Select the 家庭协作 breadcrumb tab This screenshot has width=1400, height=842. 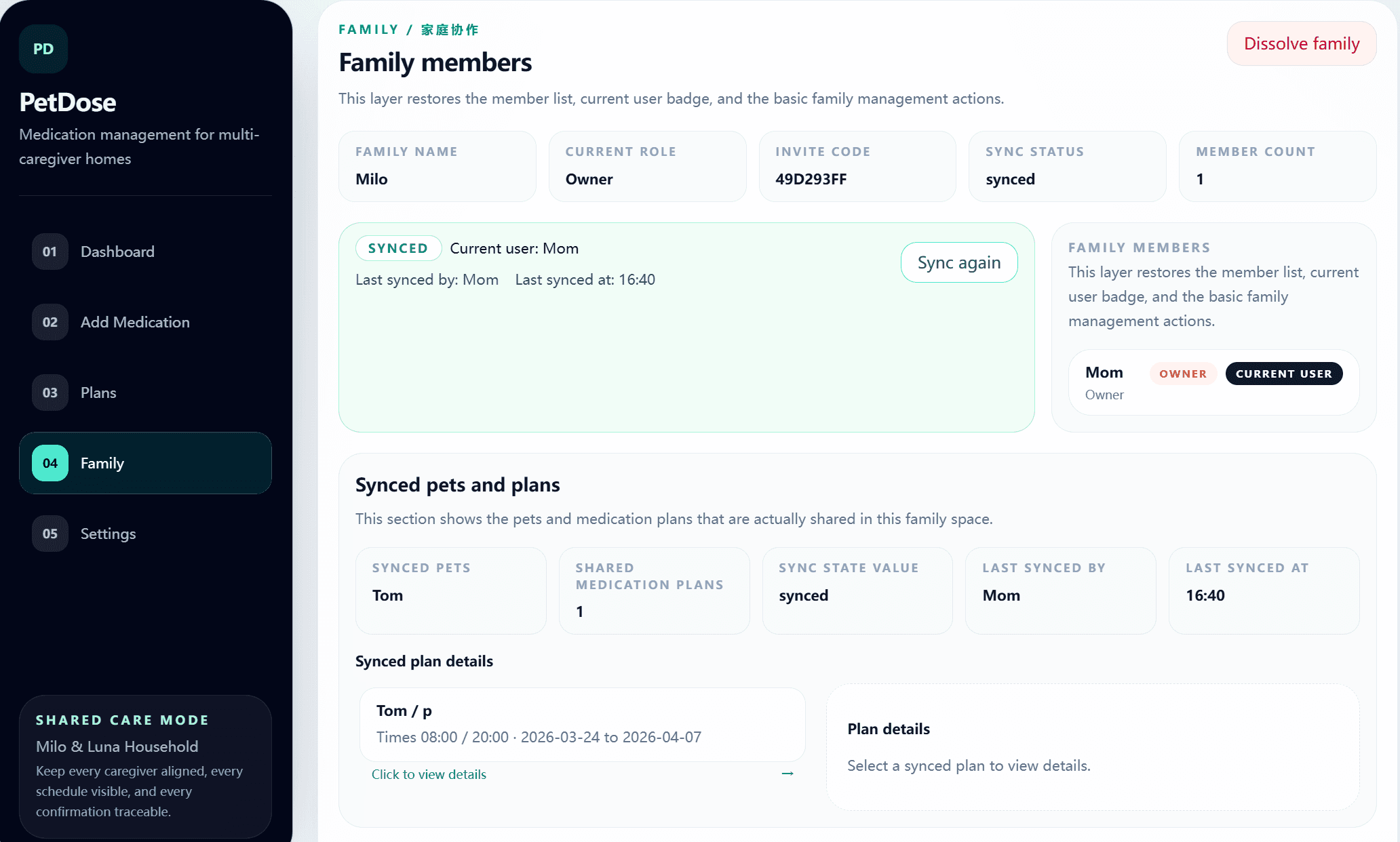(x=450, y=29)
